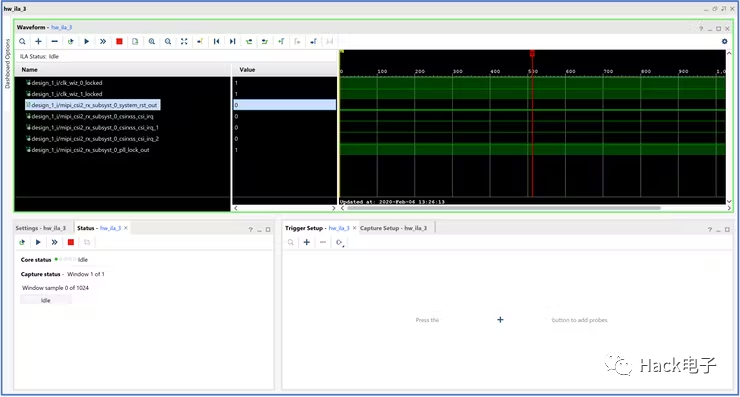
Task: Click the waveform vertical scroll up arrow
Action: coord(729,53)
